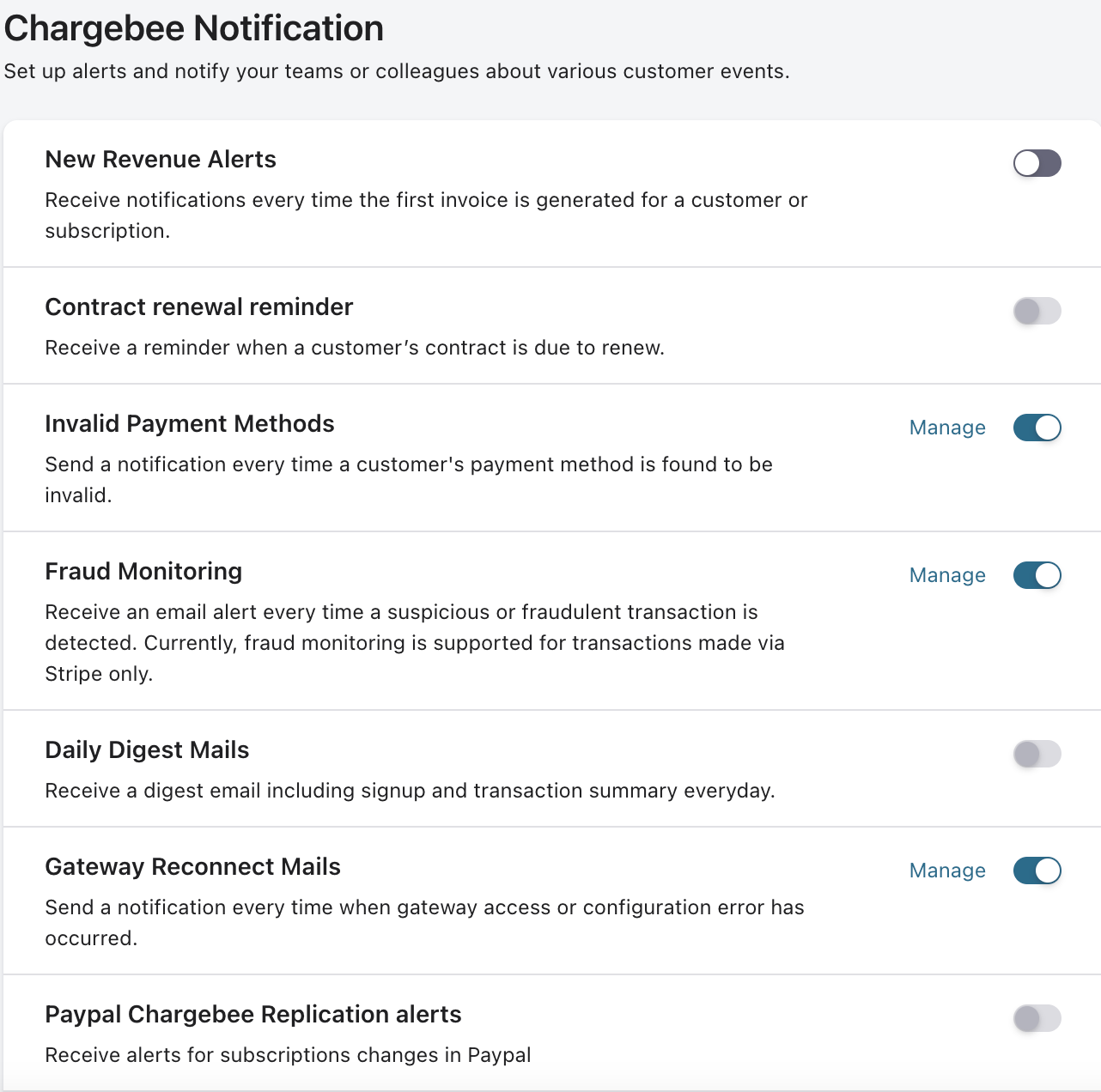Switch off Fraud Monitoring notifications
The width and height of the screenshot is (1101, 1092).
(x=1037, y=575)
